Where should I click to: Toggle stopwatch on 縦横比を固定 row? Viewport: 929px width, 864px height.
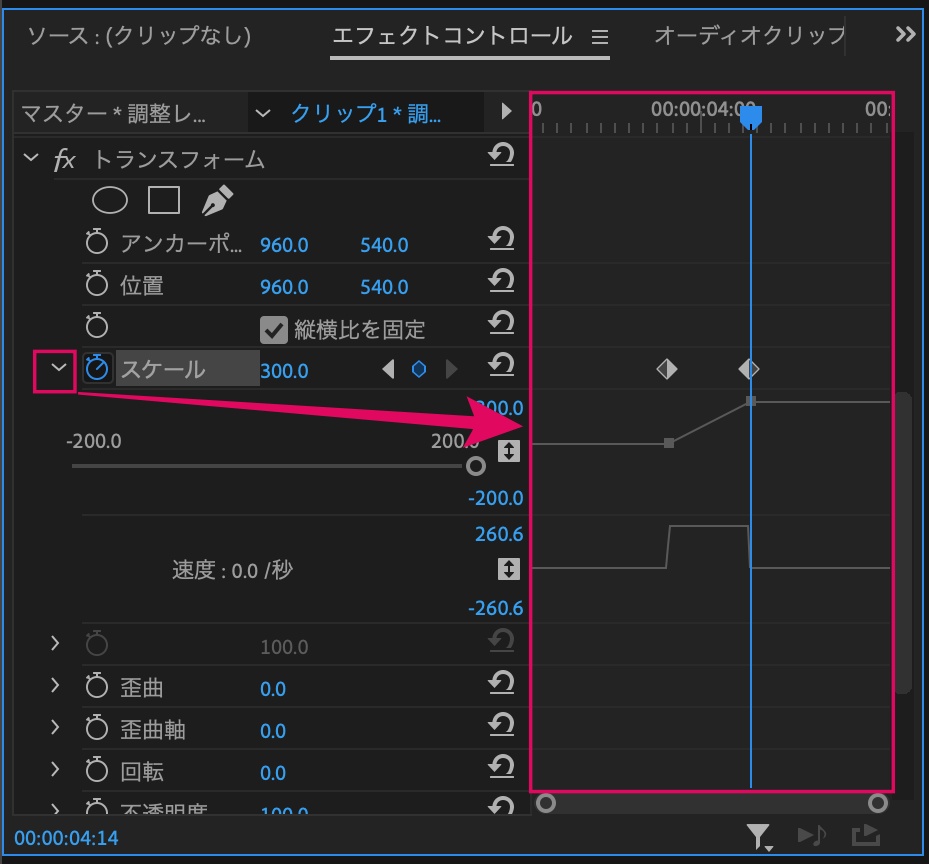97,325
